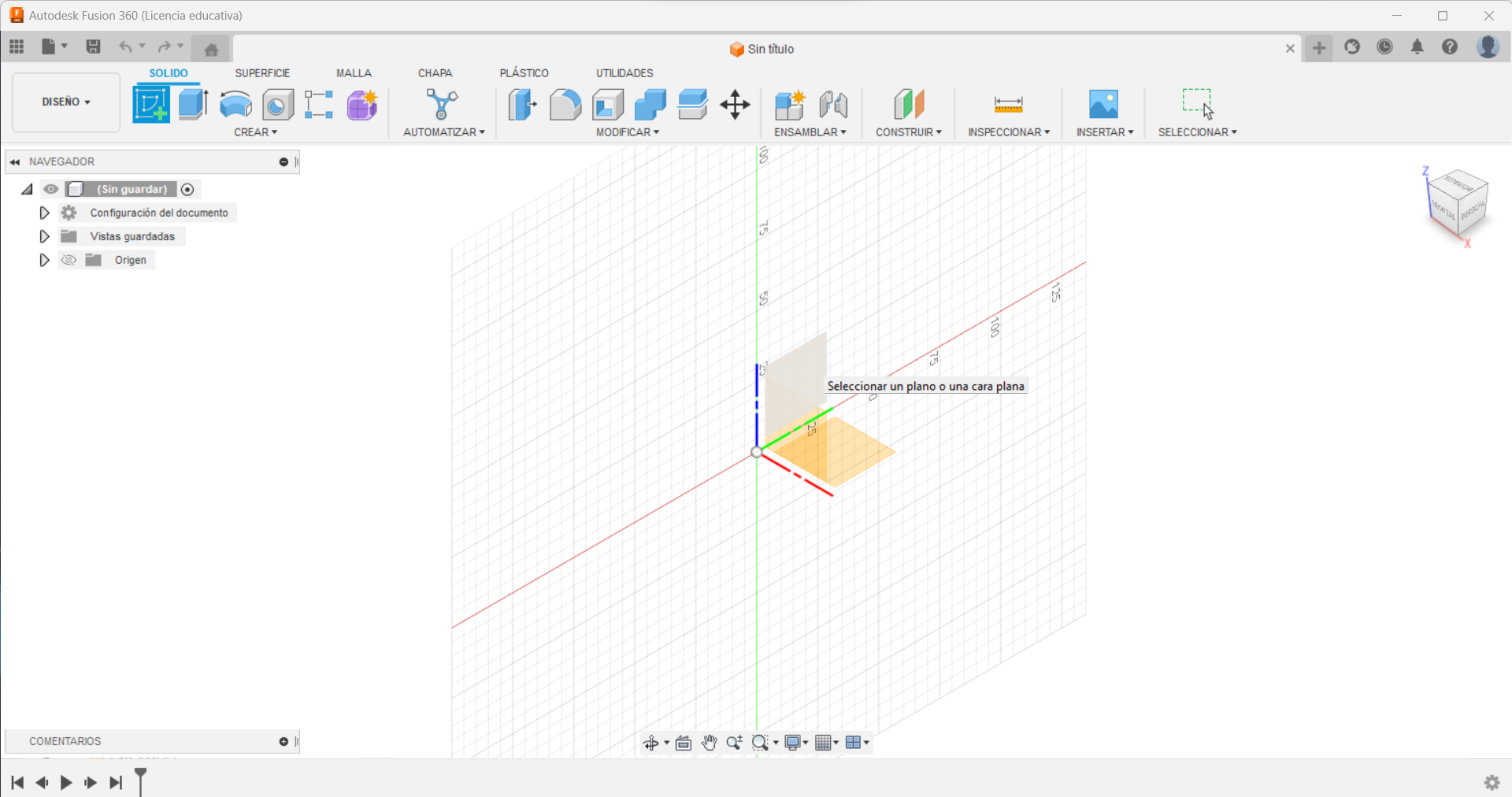This screenshot has width=1512, height=797.
Task: Switch to the PLÁSTICO tab
Action: pos(524,73)
